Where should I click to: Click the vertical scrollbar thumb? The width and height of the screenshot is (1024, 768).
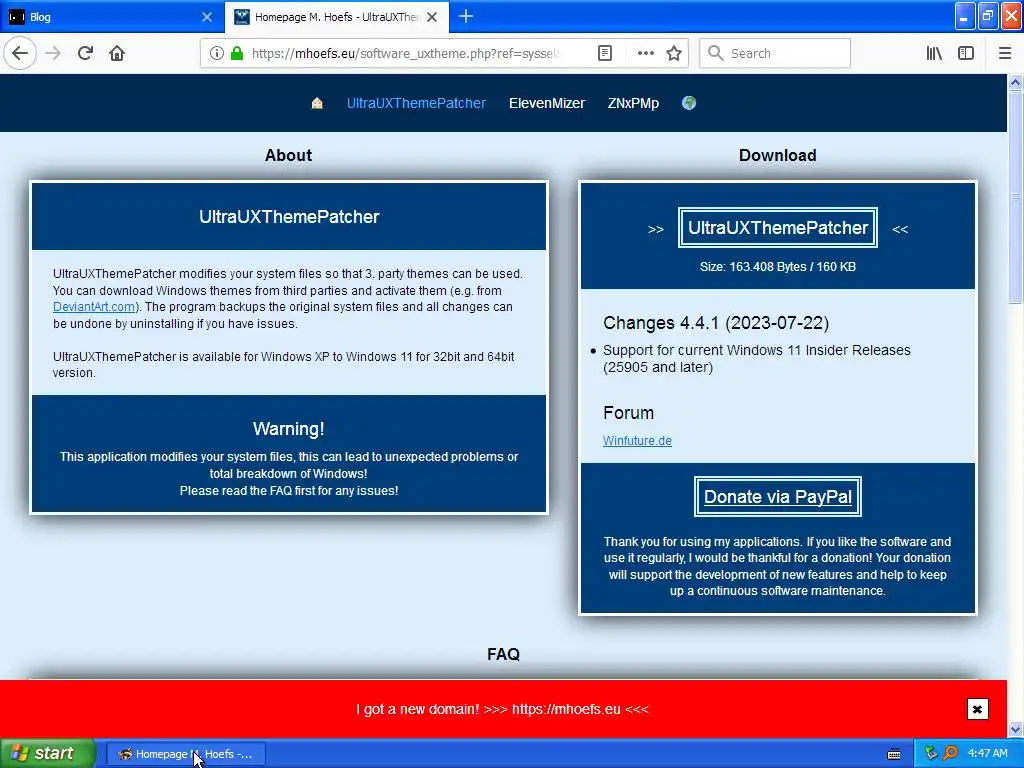[x=1016, y=197]
